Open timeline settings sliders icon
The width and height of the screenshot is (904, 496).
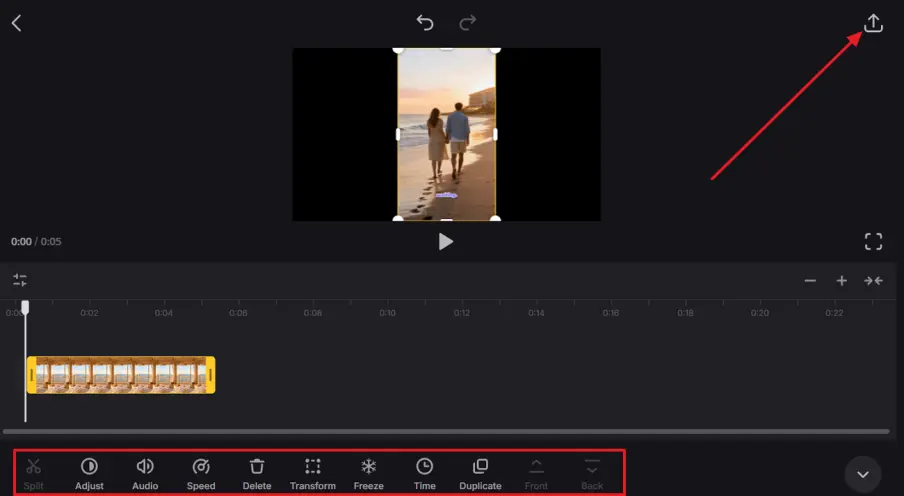click(x=20, y=280)
